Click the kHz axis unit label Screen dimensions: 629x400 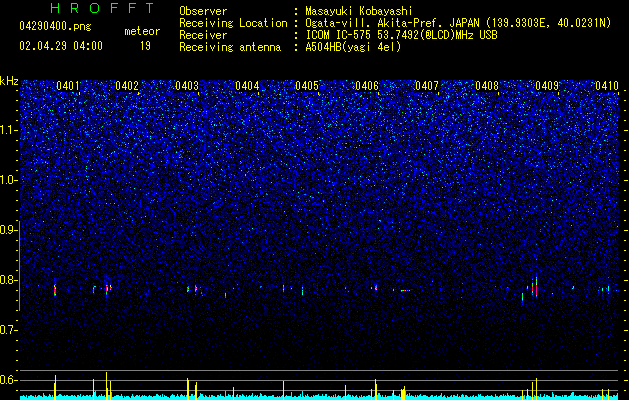[9, 81]
